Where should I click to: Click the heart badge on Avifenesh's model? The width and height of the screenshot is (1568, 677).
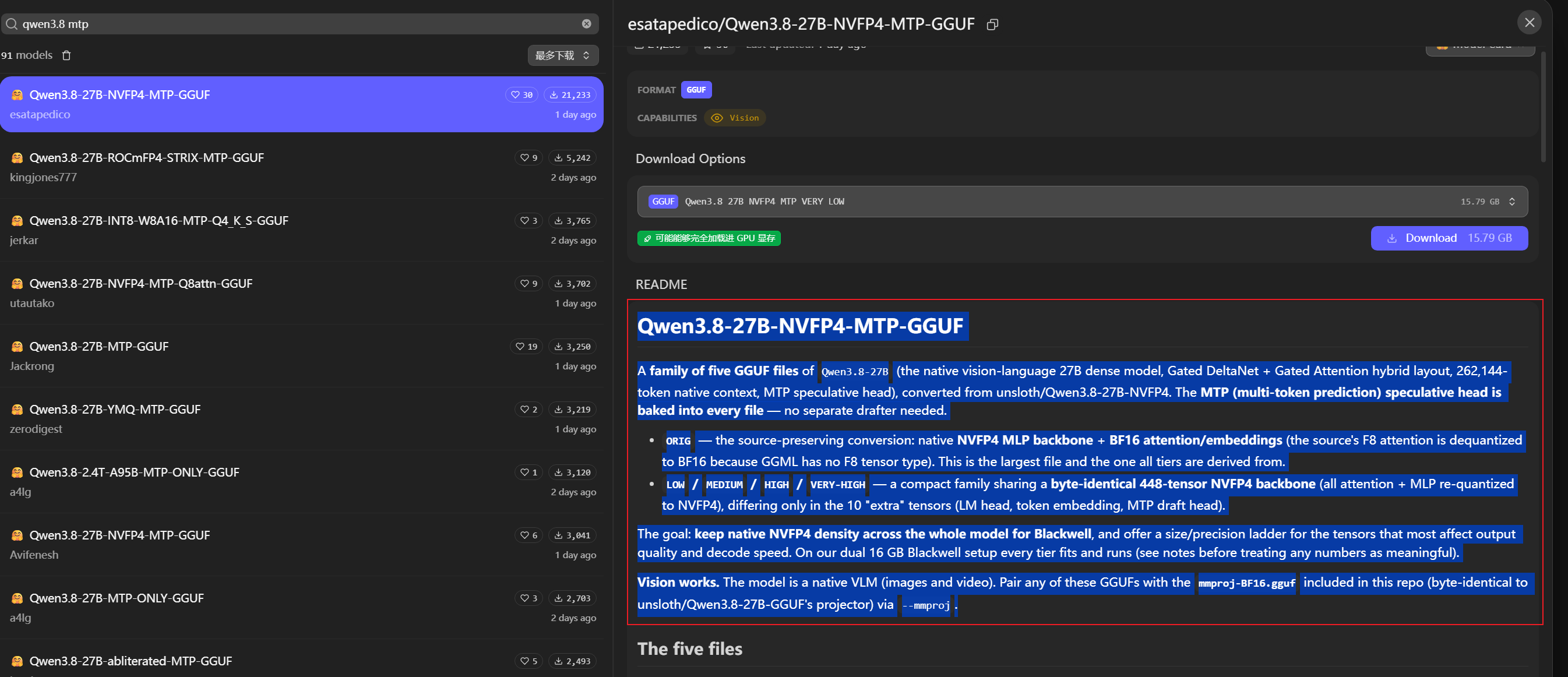click(528, 535)
